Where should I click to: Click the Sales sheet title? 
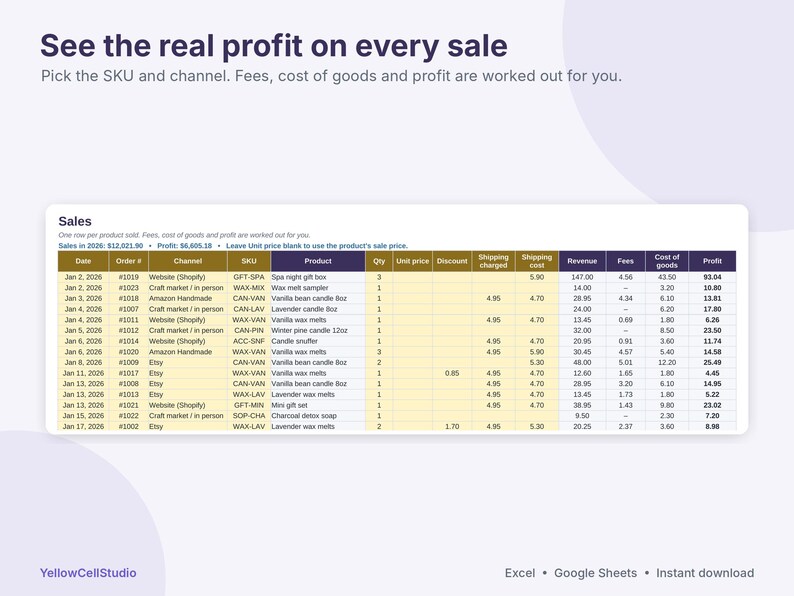point(75,221)
